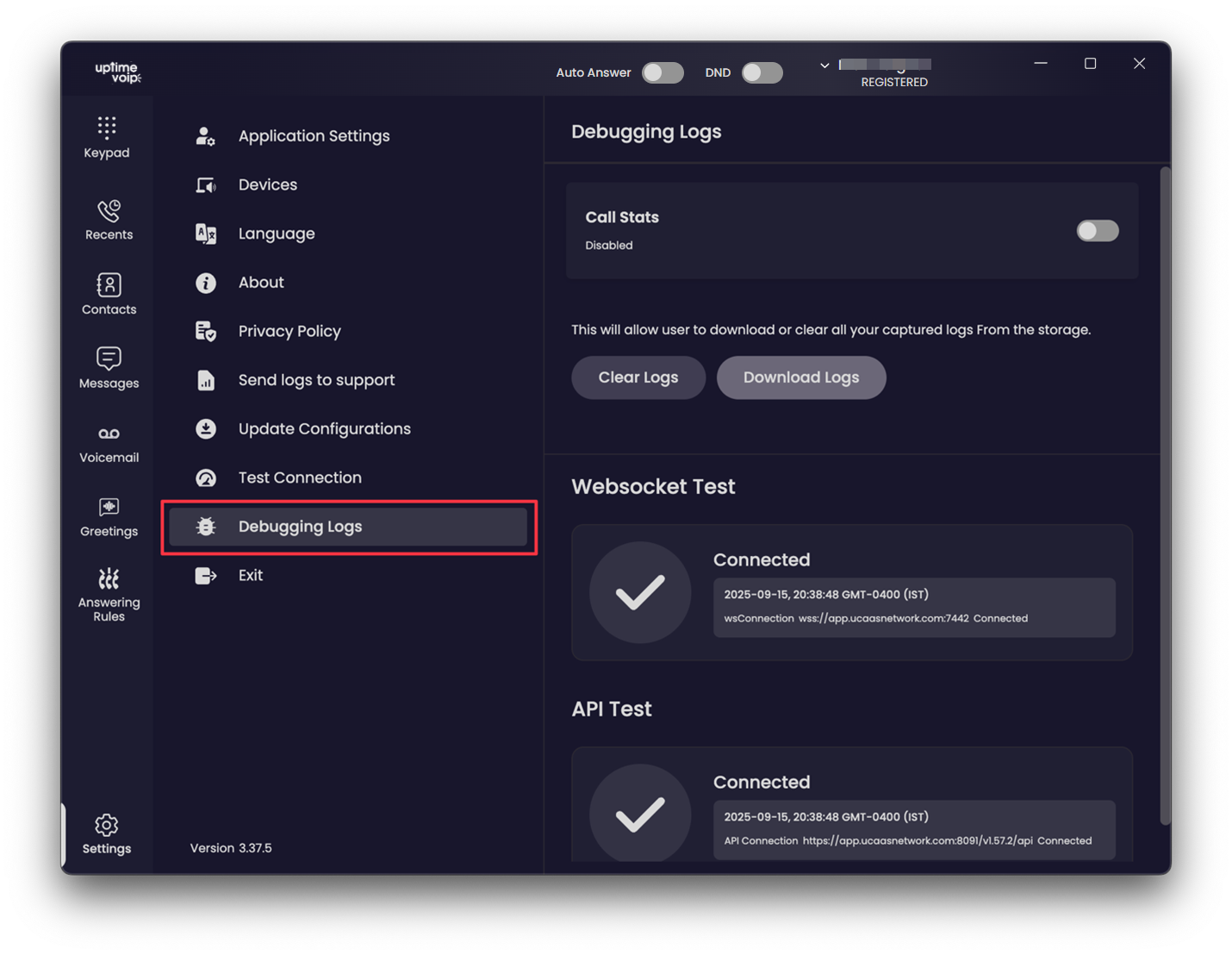Open the Messages chat icon

click(x=109, y=359)
